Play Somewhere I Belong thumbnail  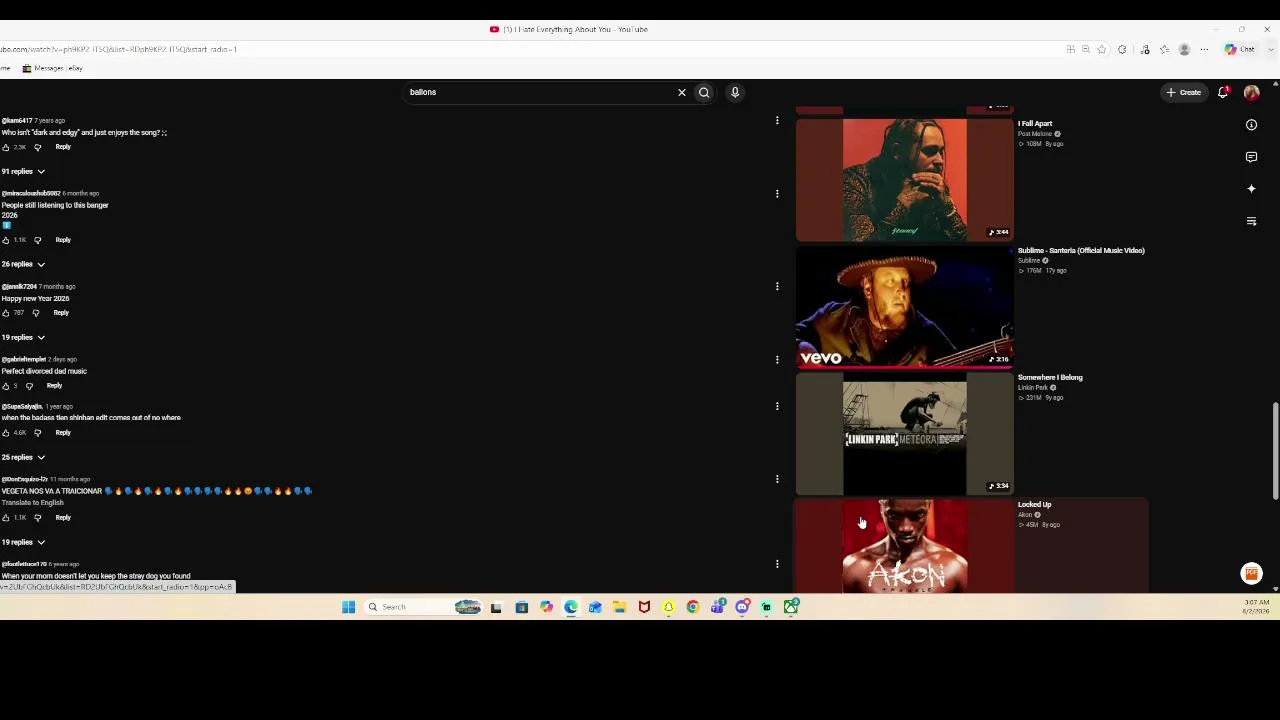point(905,434)
